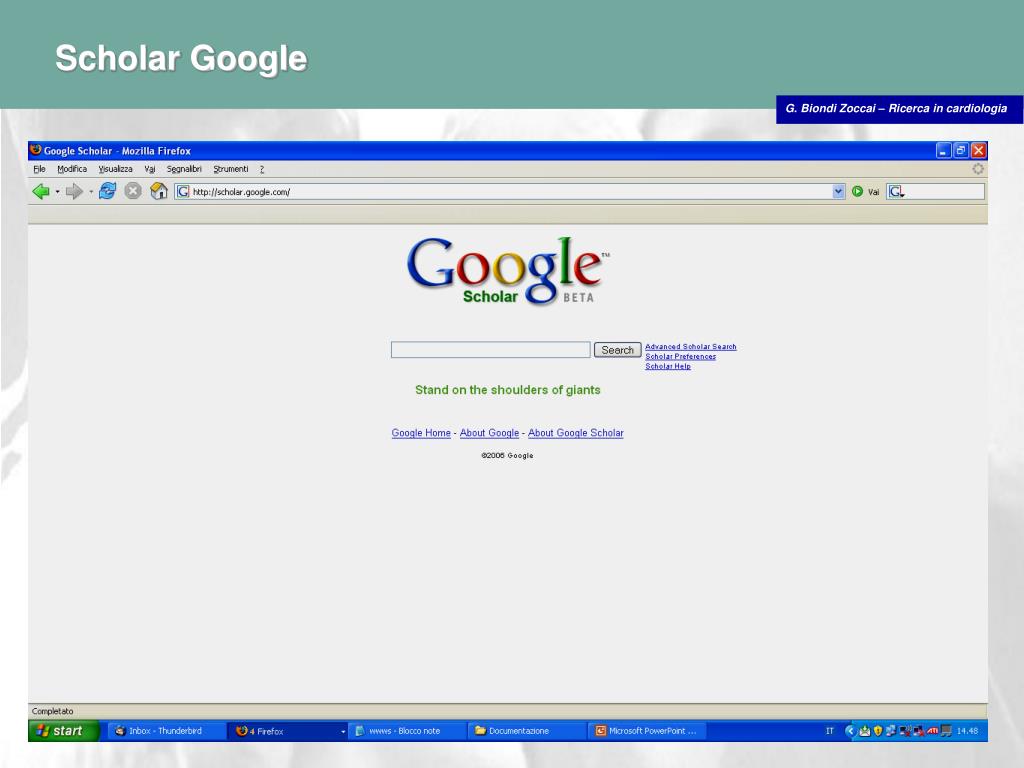Click the site favicon in the address bar
This screenshot has height=768, width=1024.
point(184,191)
